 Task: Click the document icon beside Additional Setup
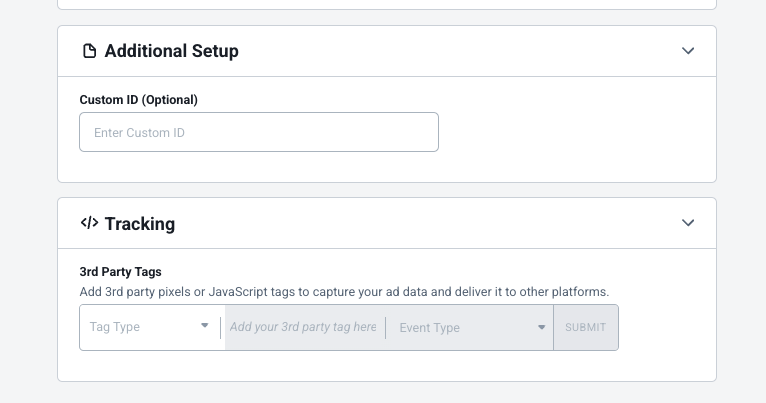[89, 51]
